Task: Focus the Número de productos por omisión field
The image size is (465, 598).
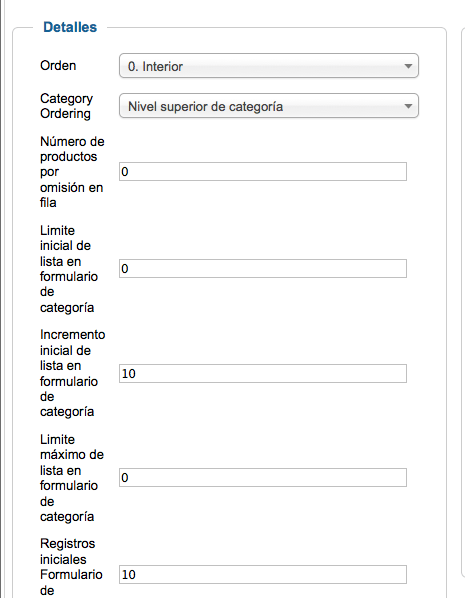Action: pyautogui.click(x=263, y=172)
